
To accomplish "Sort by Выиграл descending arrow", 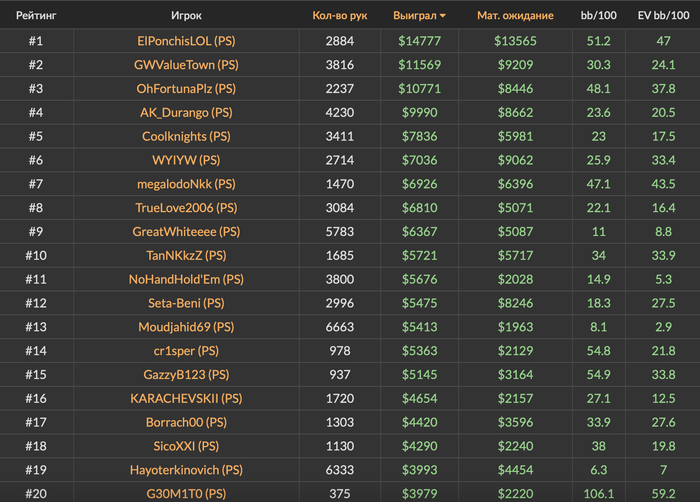I will [x=443, y=16].
